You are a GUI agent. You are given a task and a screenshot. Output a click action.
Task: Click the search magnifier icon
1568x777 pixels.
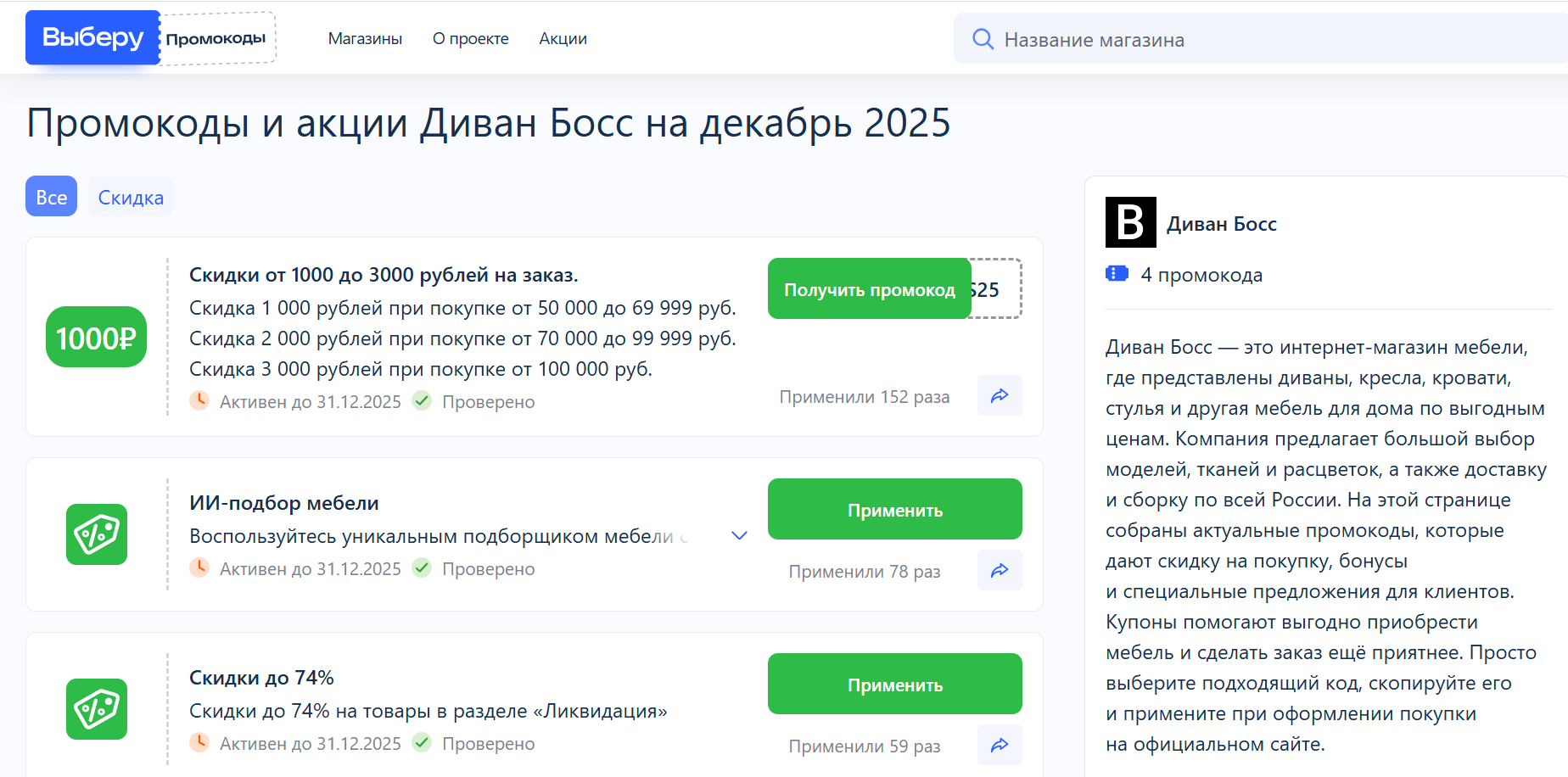point(983,39)
